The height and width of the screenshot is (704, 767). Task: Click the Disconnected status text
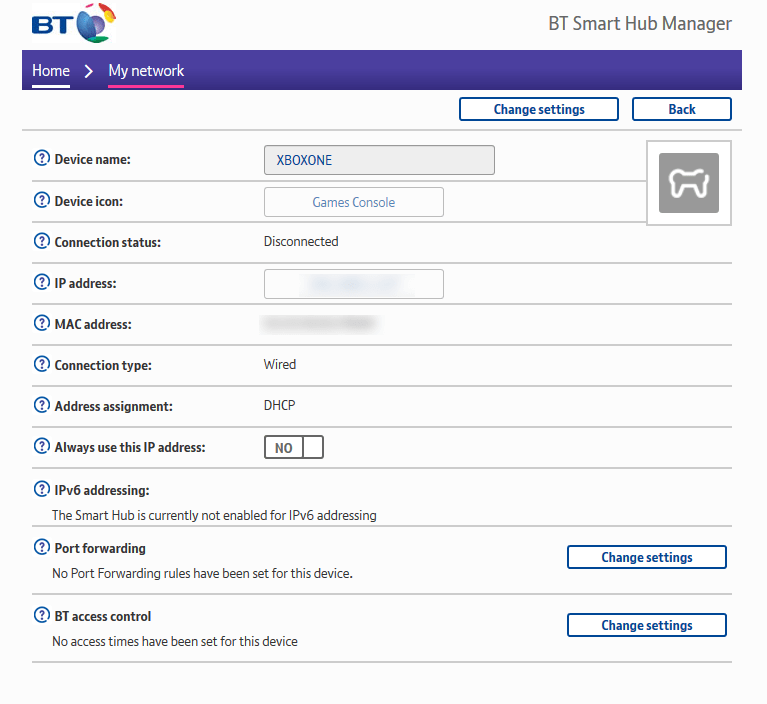point(301,242)
